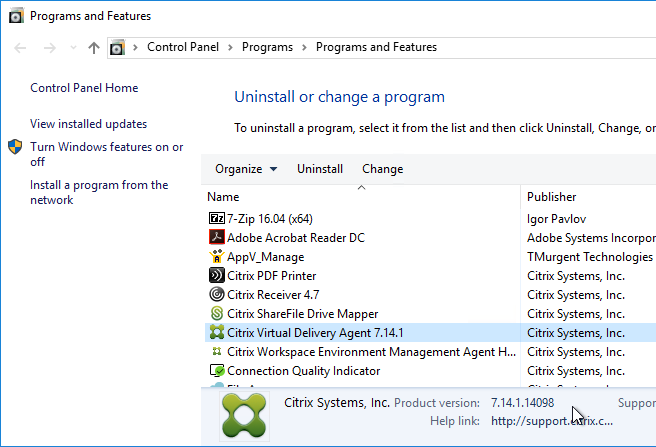The image size is (656, 447).
Task: Expand the chevron after Programs breadcrumb
Action: click(304, 47)
